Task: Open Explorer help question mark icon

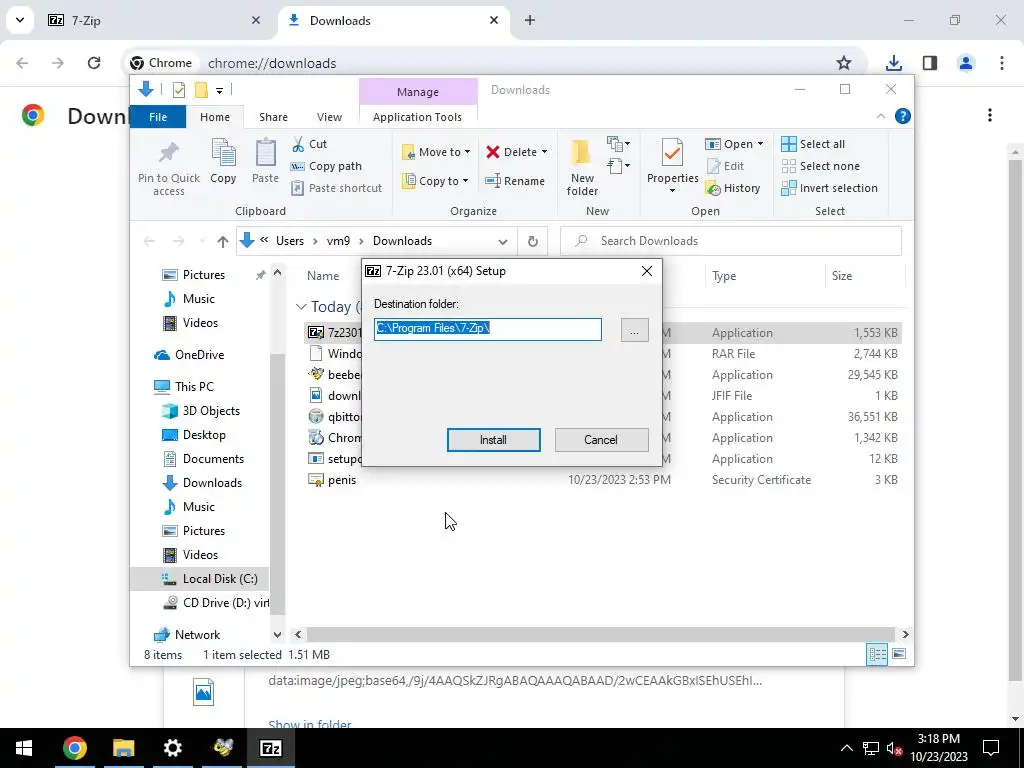Action: click(x=903, y=116)
